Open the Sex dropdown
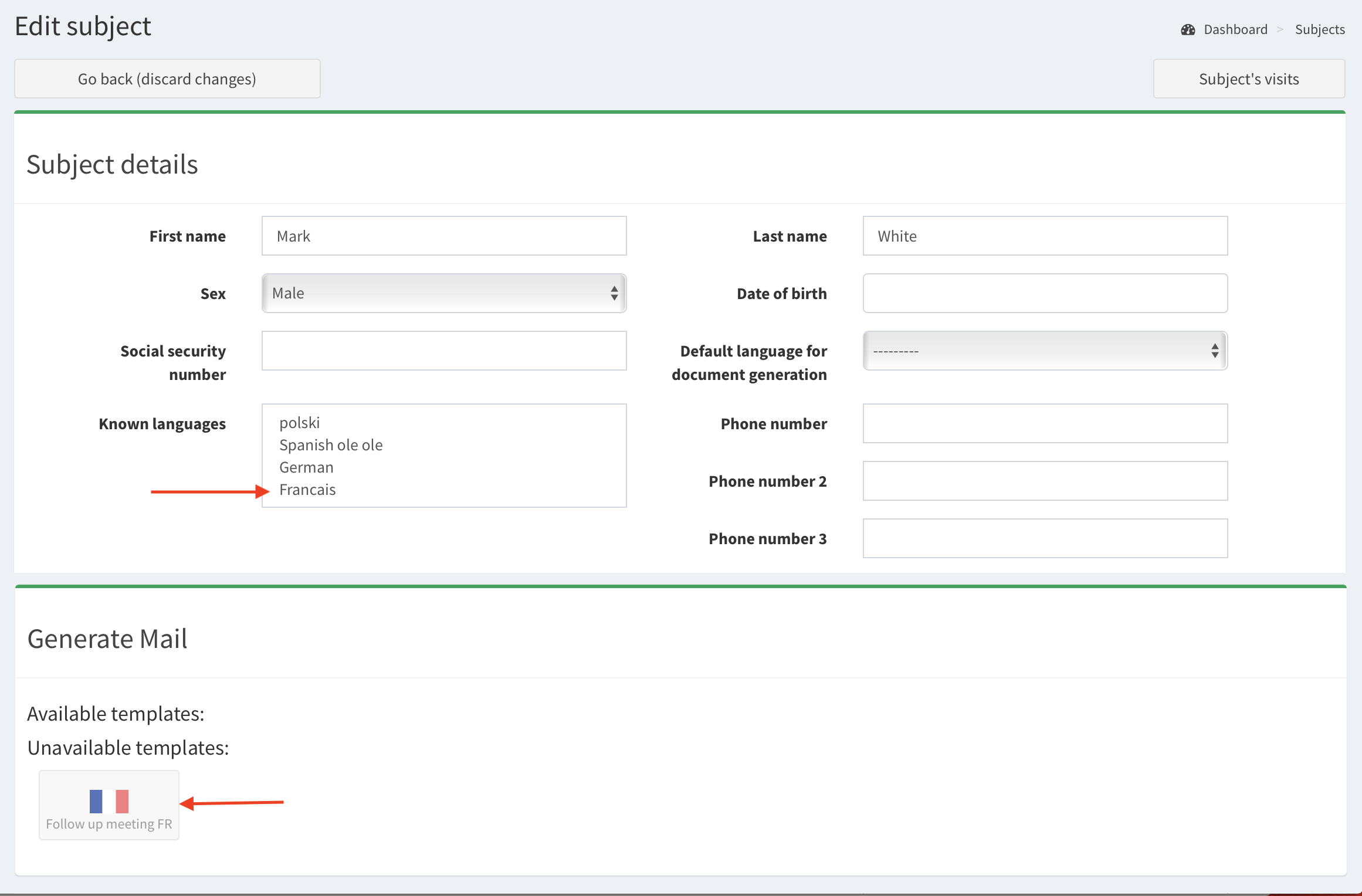Image resolution: width=1362 pixels, height=896 pixels. click(x=444, y=293)
